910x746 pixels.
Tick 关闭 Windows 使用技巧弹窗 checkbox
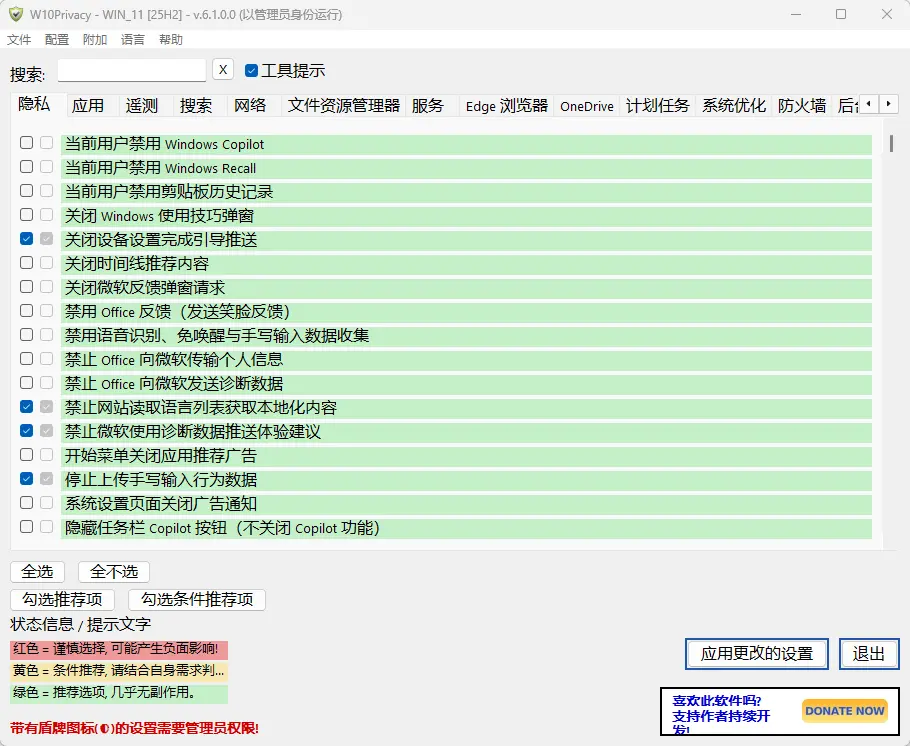[26, 215]
